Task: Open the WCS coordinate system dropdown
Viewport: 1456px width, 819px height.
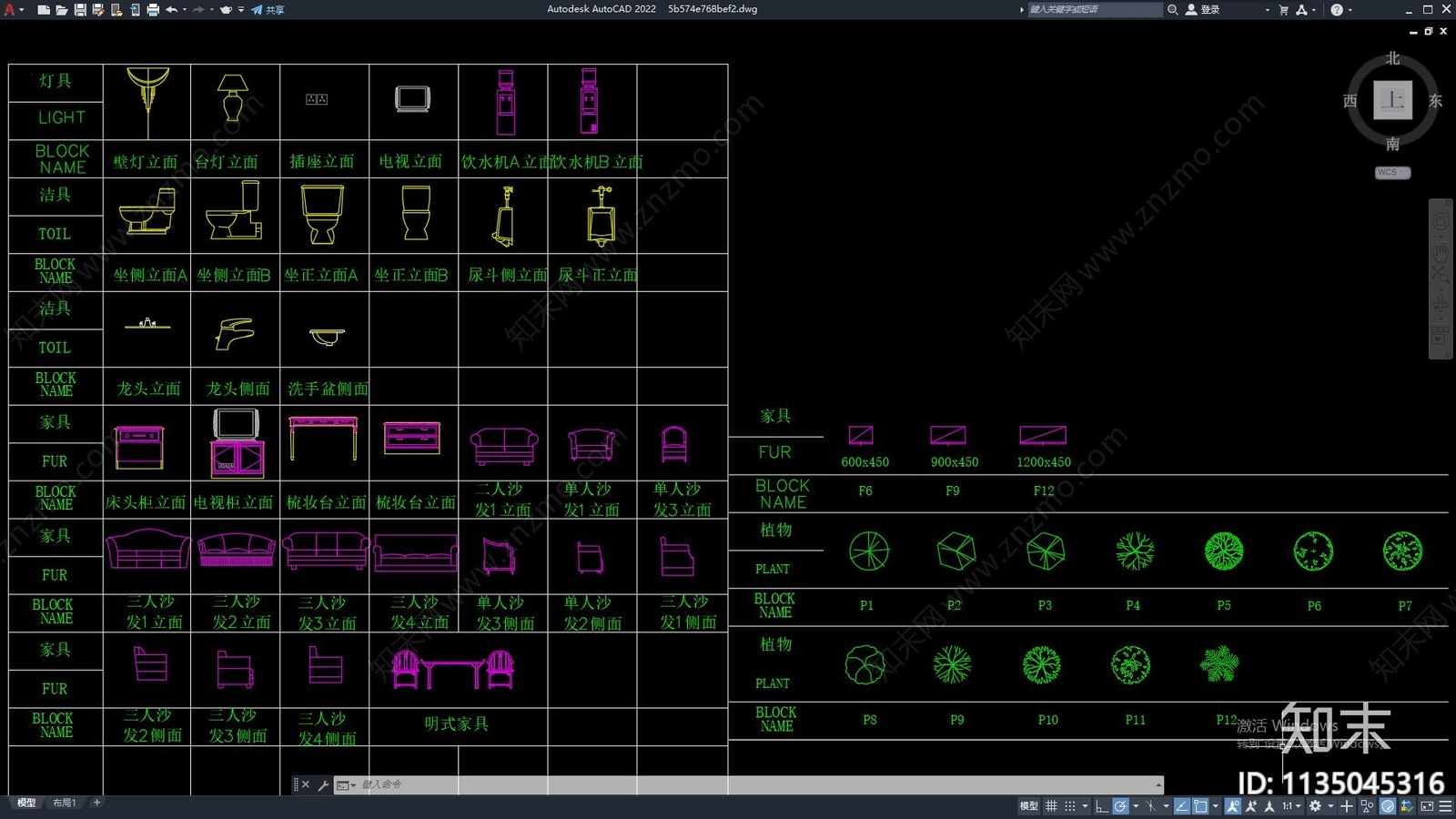Action: point(1392,173)
